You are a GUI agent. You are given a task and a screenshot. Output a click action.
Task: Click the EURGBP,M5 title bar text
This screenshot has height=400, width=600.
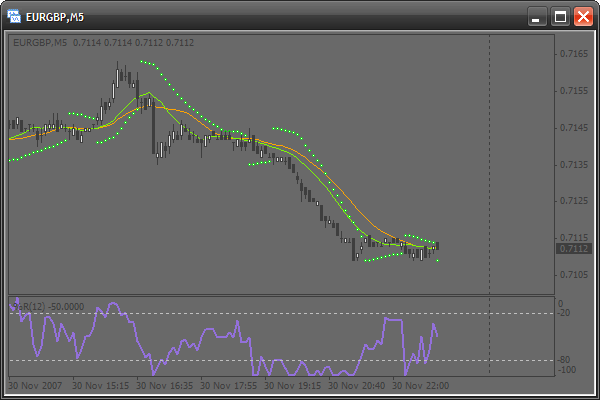(55, 17)
